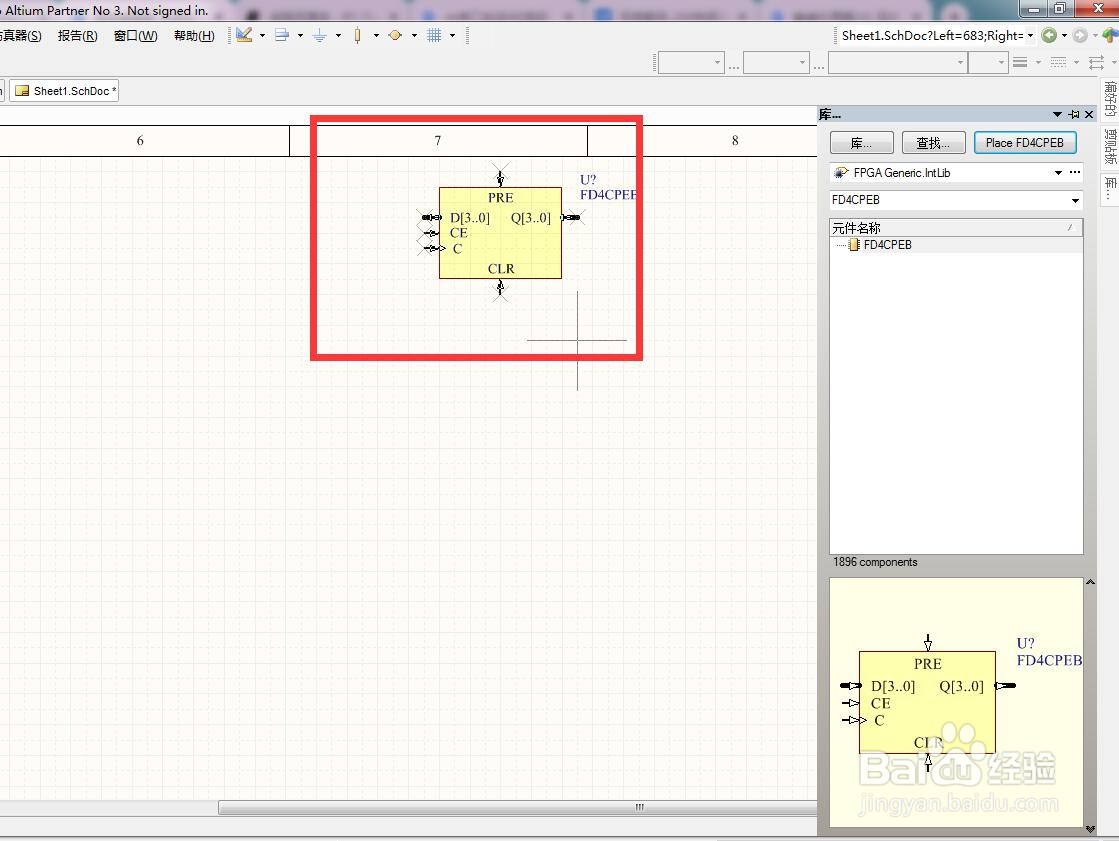This screenshot has height=841, width=1119.
Task: Select the FD4CPEB row in component list
Action: 956,245
